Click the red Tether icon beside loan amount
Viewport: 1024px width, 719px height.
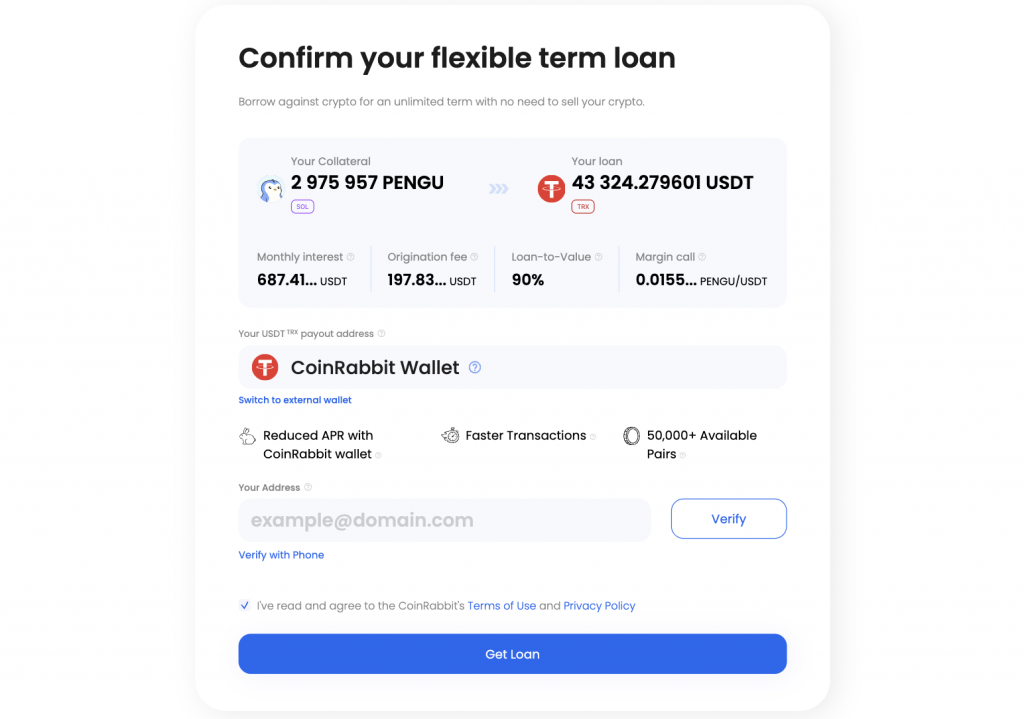(551, 189)
